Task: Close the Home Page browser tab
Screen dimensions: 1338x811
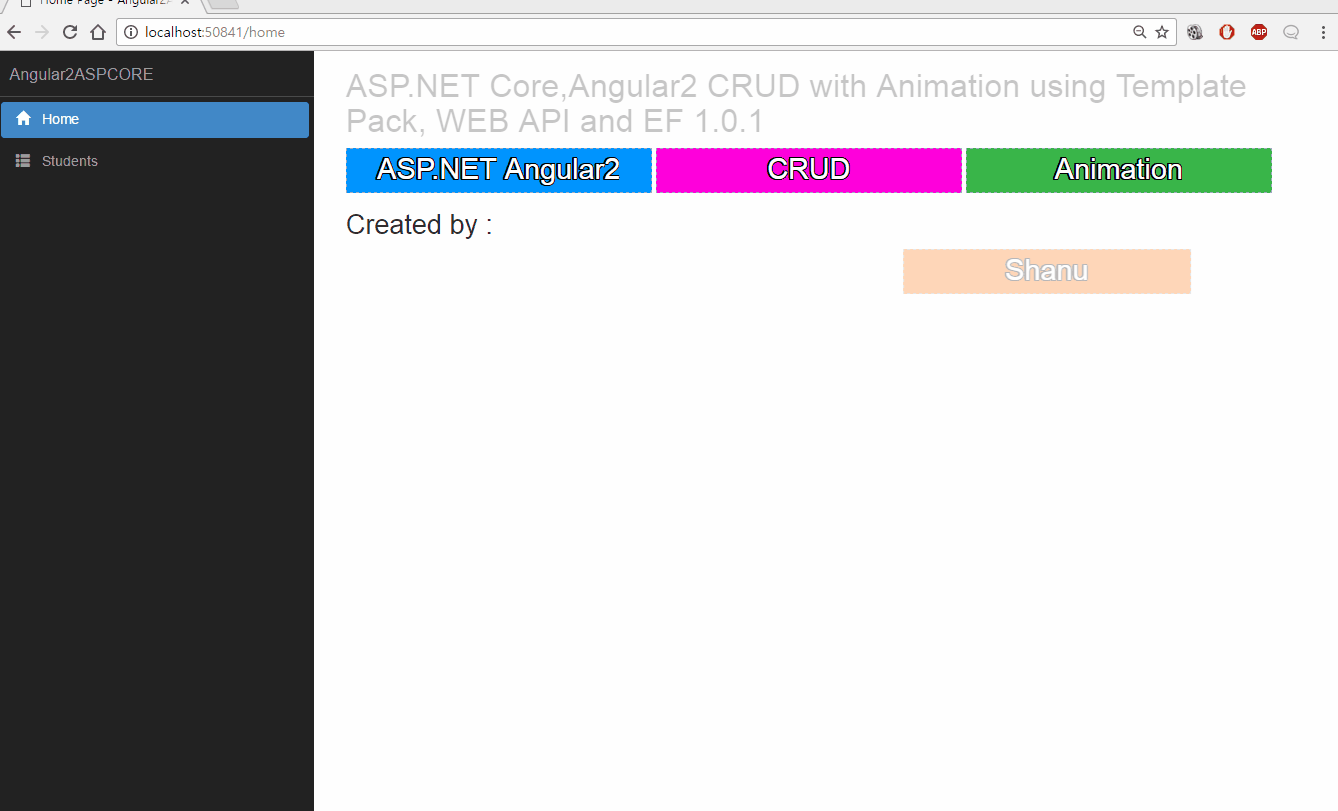Action: coord(185,3)
